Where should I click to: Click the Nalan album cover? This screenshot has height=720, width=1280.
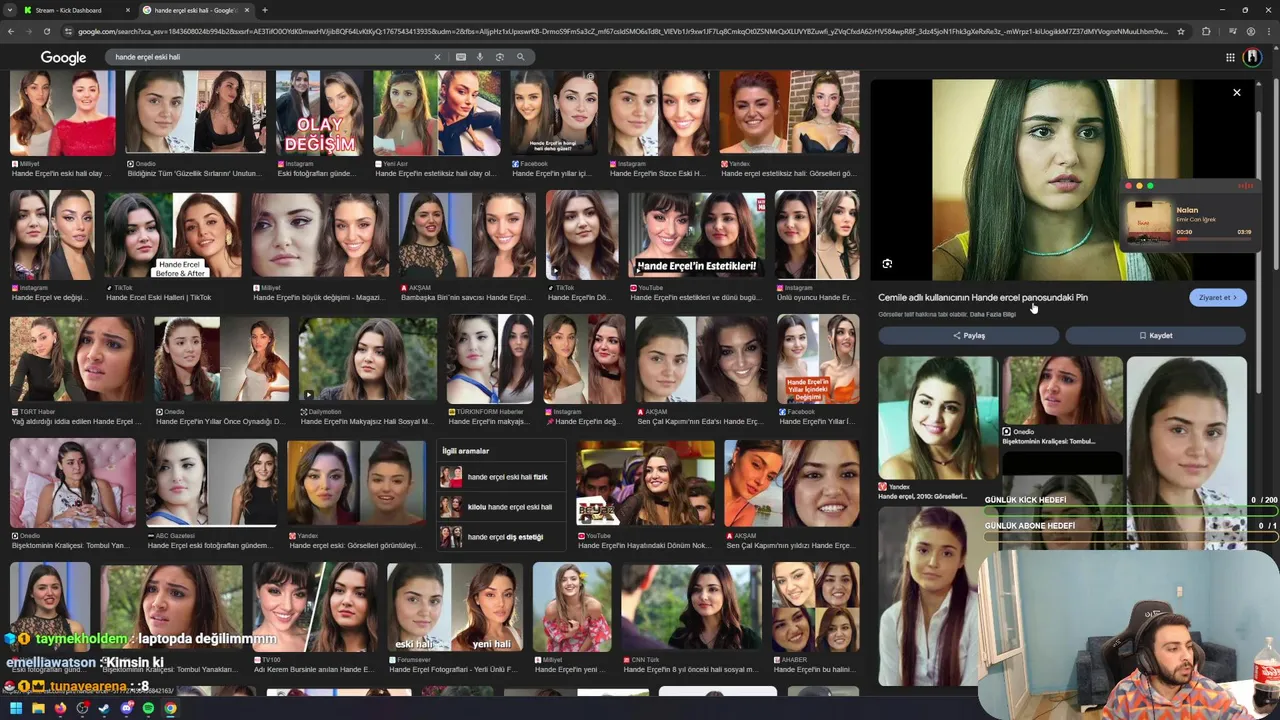click(x=1148, y=222)
